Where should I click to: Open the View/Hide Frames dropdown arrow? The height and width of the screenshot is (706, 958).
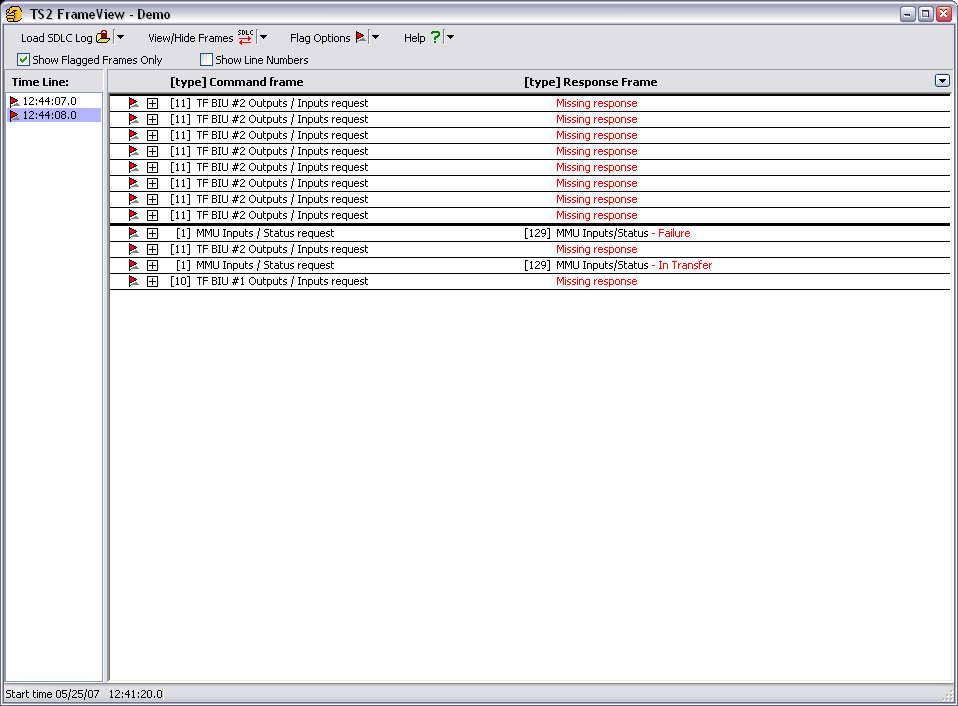pyautogui.click(x=263, y=38)
